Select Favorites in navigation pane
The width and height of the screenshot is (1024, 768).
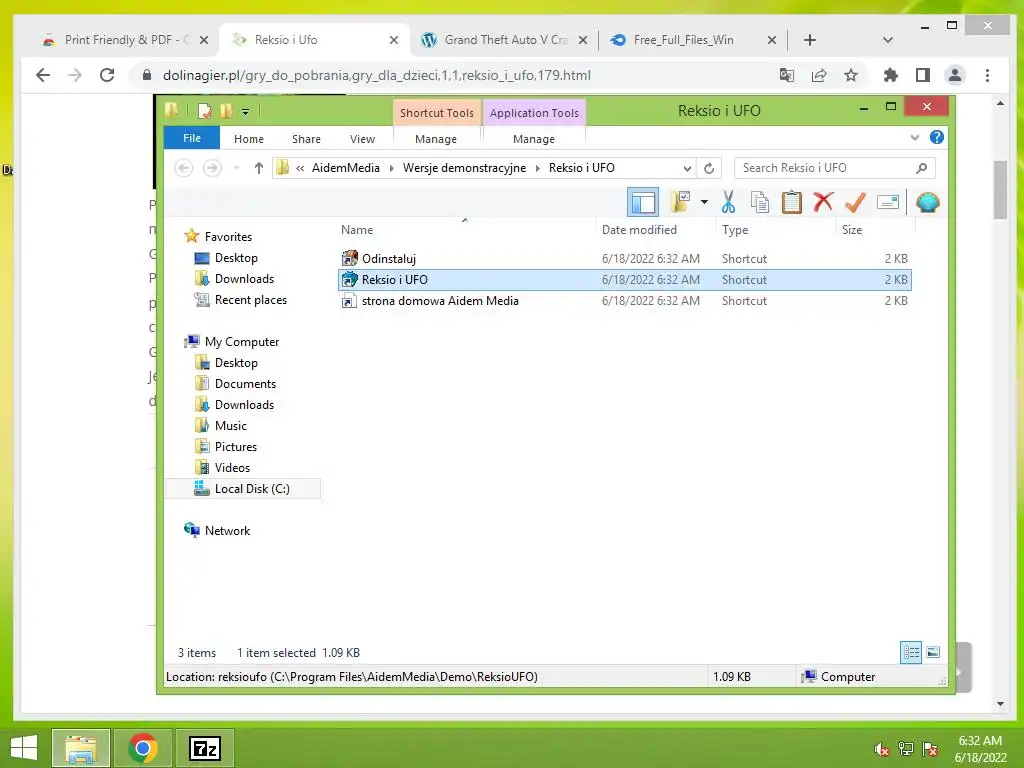point(228,236)
